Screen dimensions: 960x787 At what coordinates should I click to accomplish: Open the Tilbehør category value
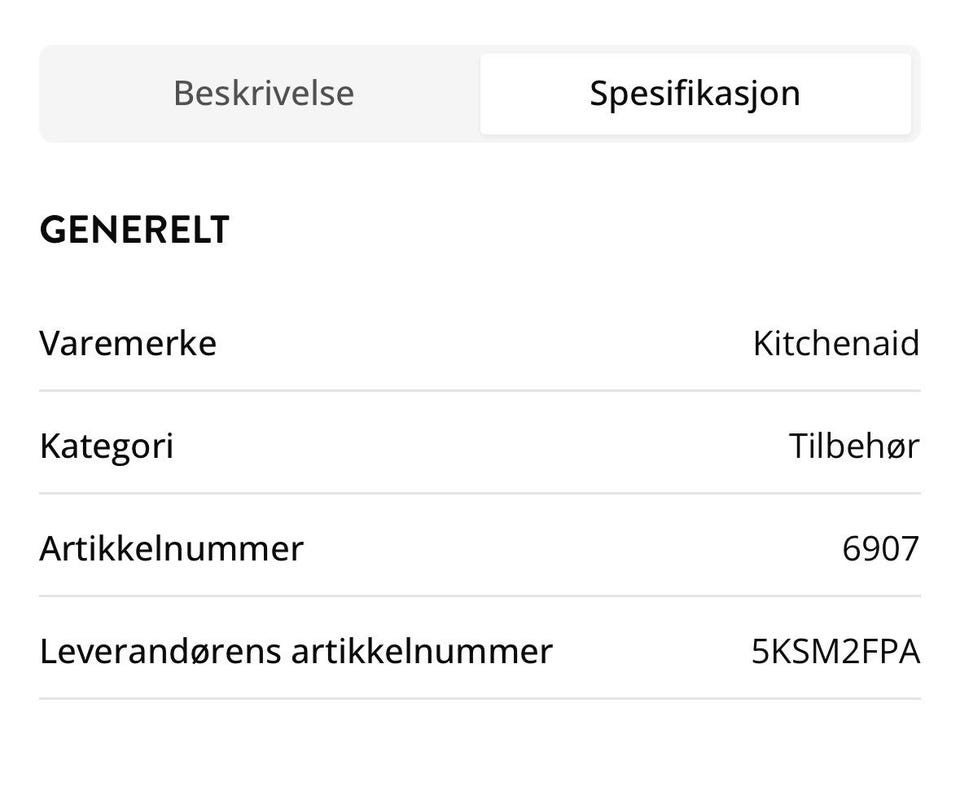pos(853,445)
